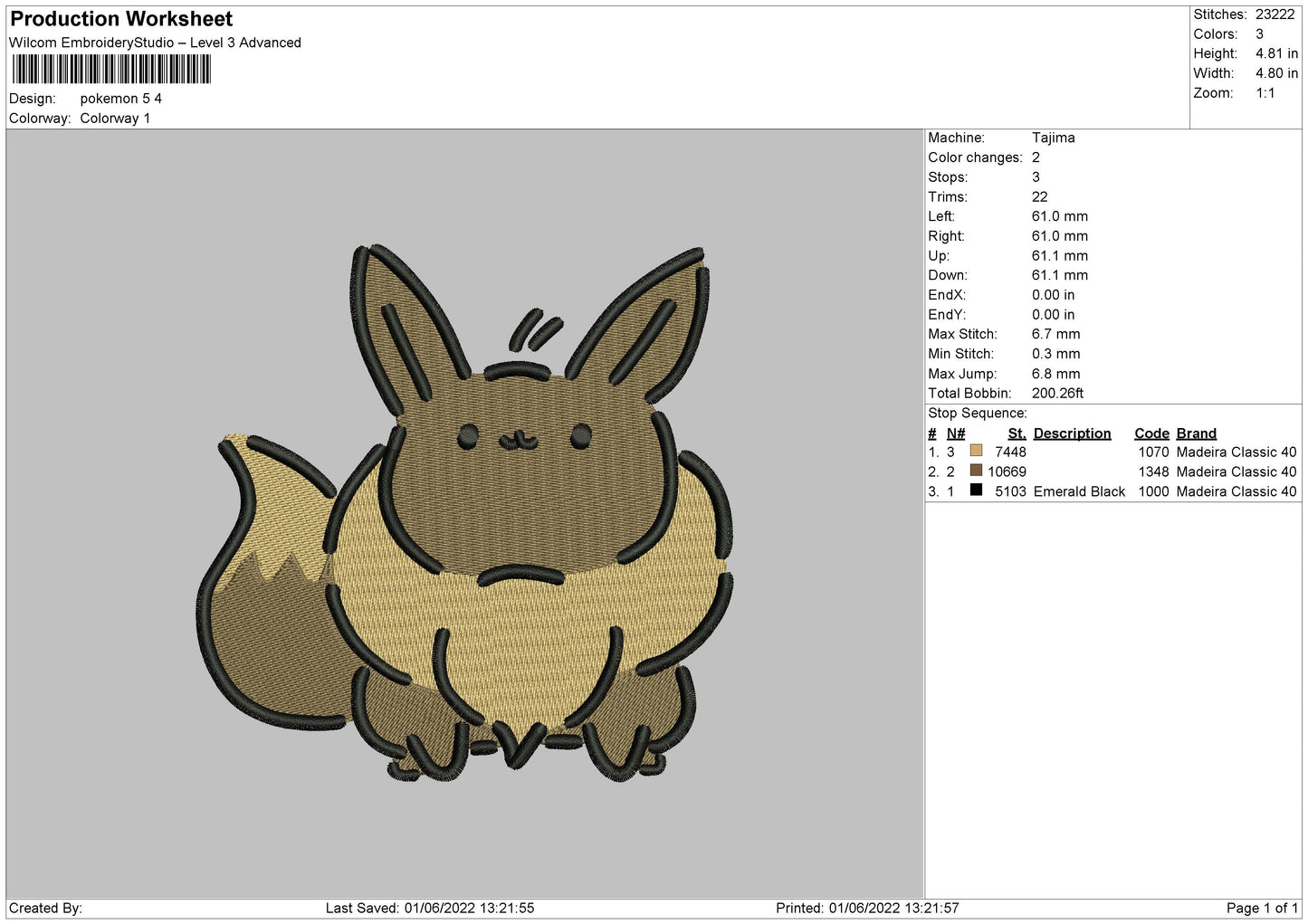Click the black color swatch for stop 3

(976, 491)
